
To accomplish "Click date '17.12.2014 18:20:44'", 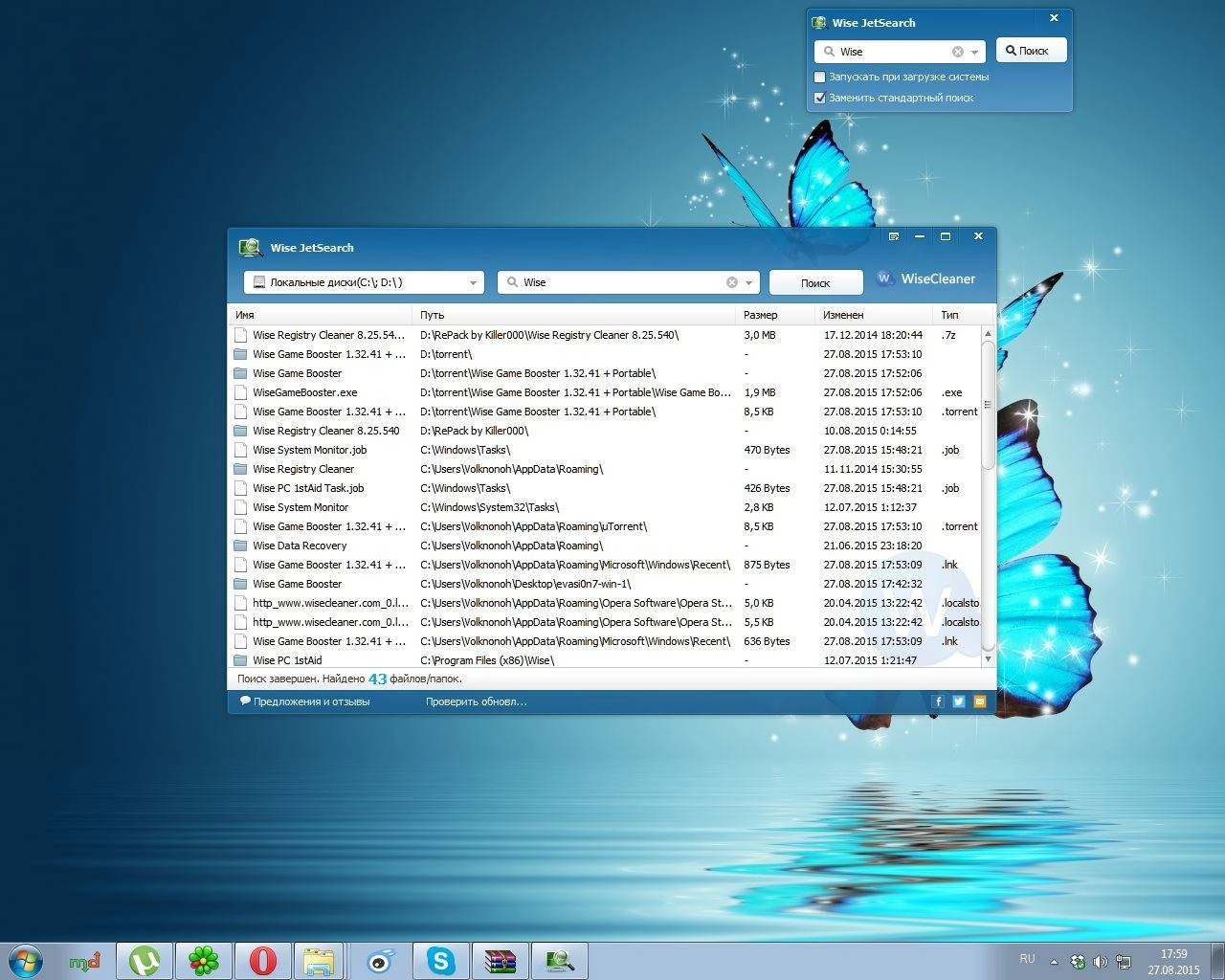I will pyautogui.click(x=873, y=335).
